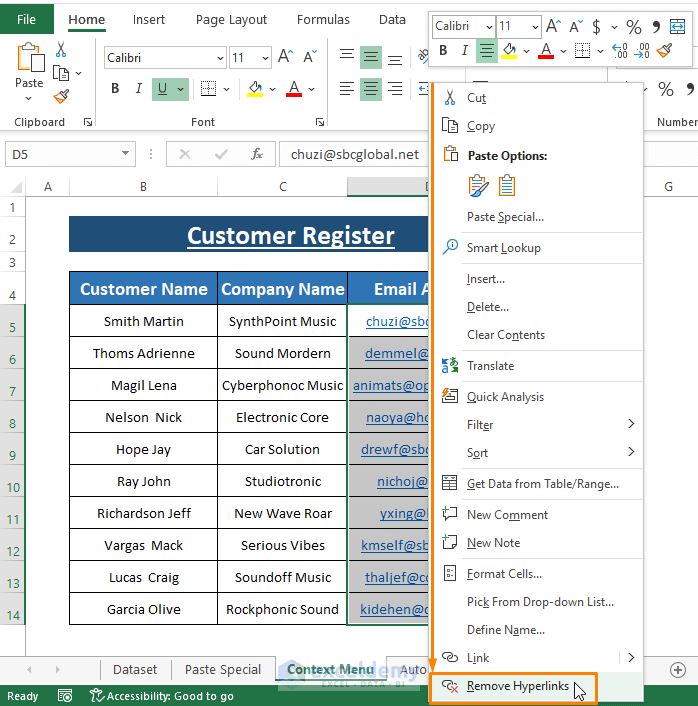Click the ribbon borders icon

pyautogui.click(x=208, y=89)
